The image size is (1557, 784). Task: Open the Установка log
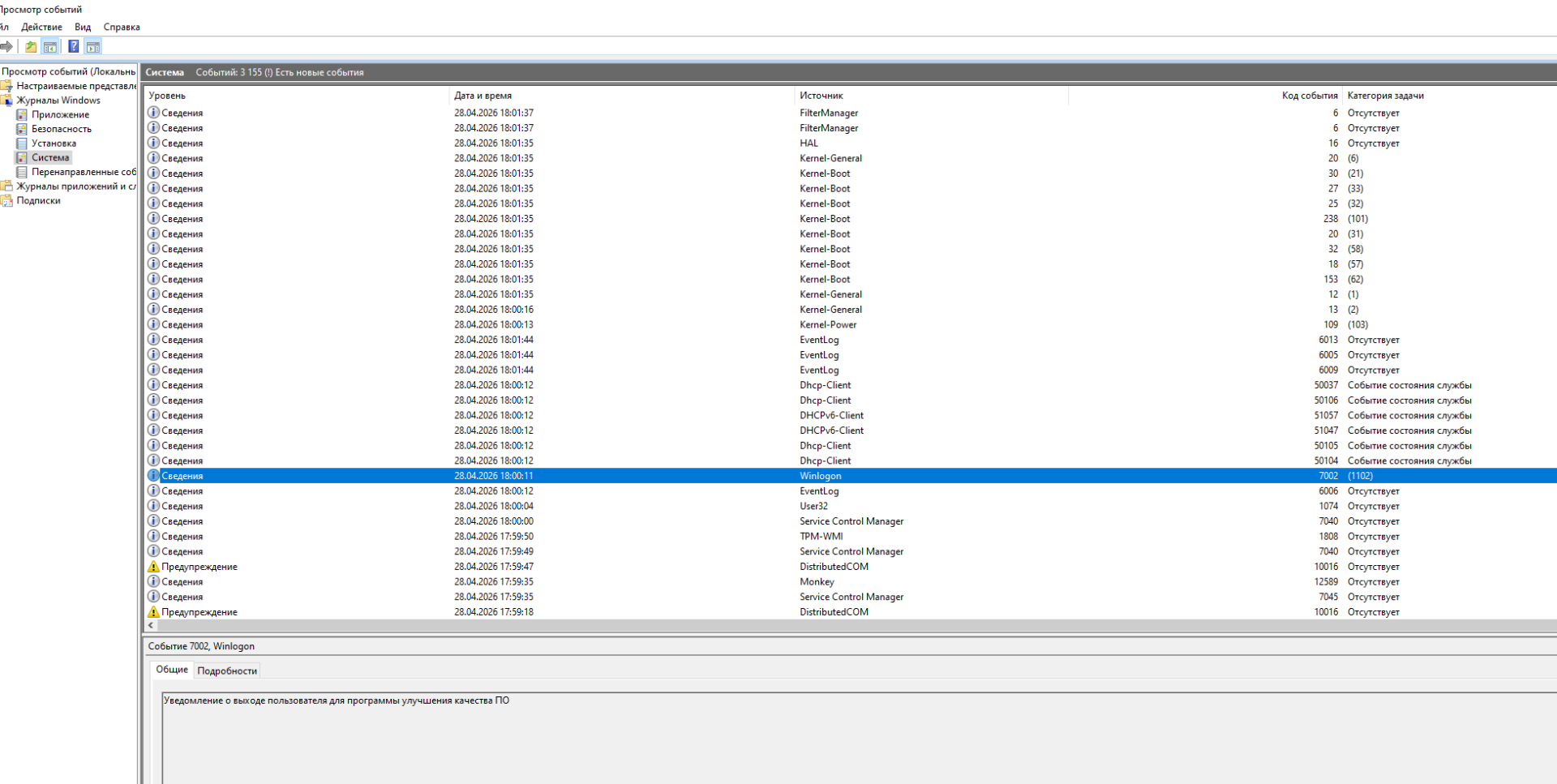54,144
